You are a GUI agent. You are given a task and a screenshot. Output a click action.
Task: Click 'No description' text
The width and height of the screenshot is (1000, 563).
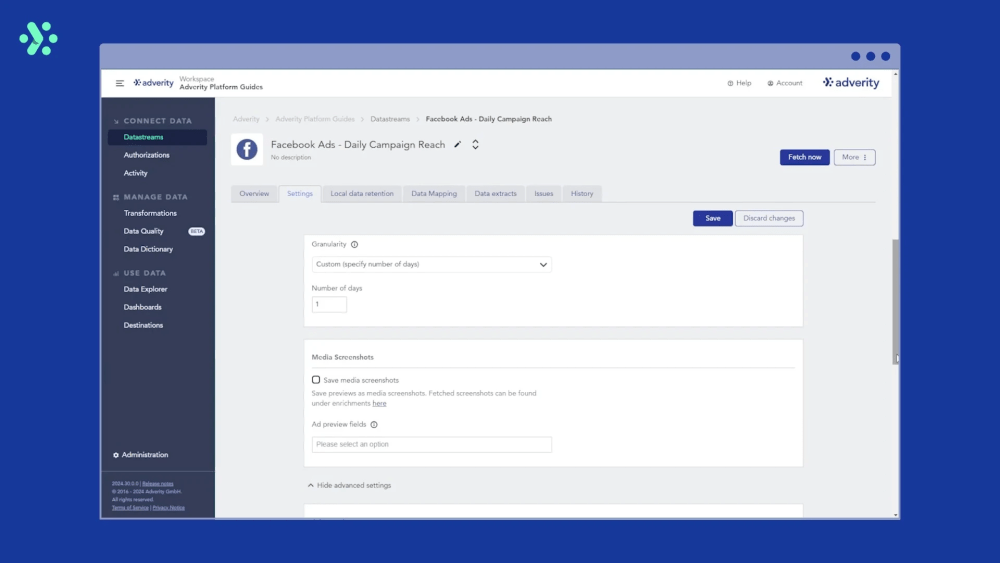[291, 157]
